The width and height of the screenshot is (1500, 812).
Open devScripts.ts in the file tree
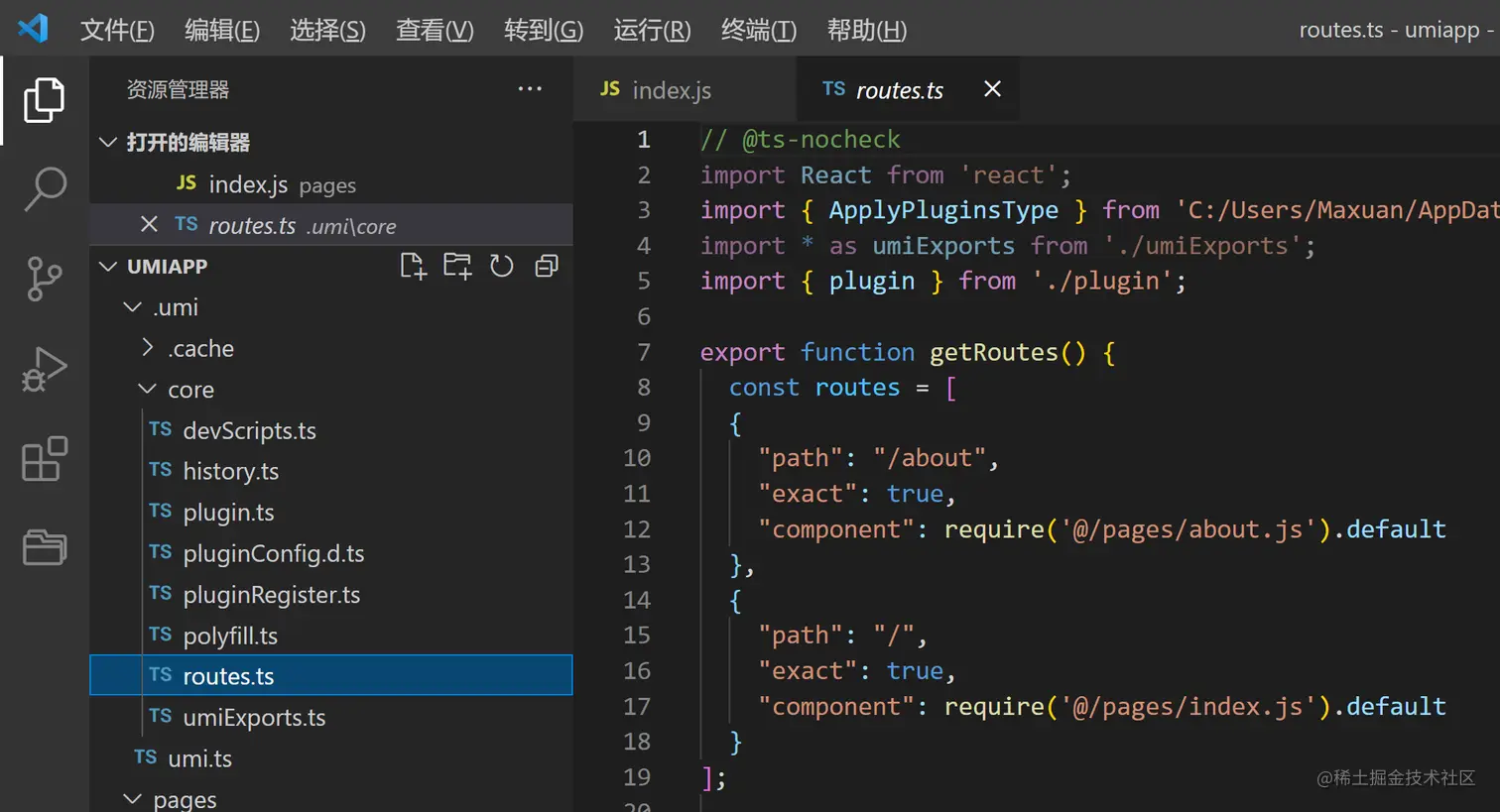coord(331,430)
